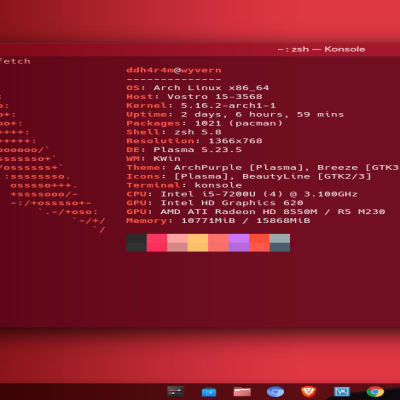Click the 'GPU: AMD ATI Radeon' line
This screenshot has height=400, width=400.
(256, 212)
